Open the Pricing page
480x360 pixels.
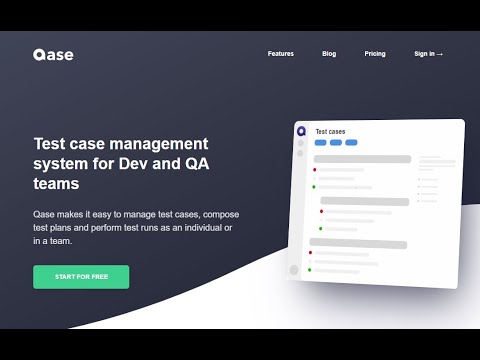coord(375,54)
